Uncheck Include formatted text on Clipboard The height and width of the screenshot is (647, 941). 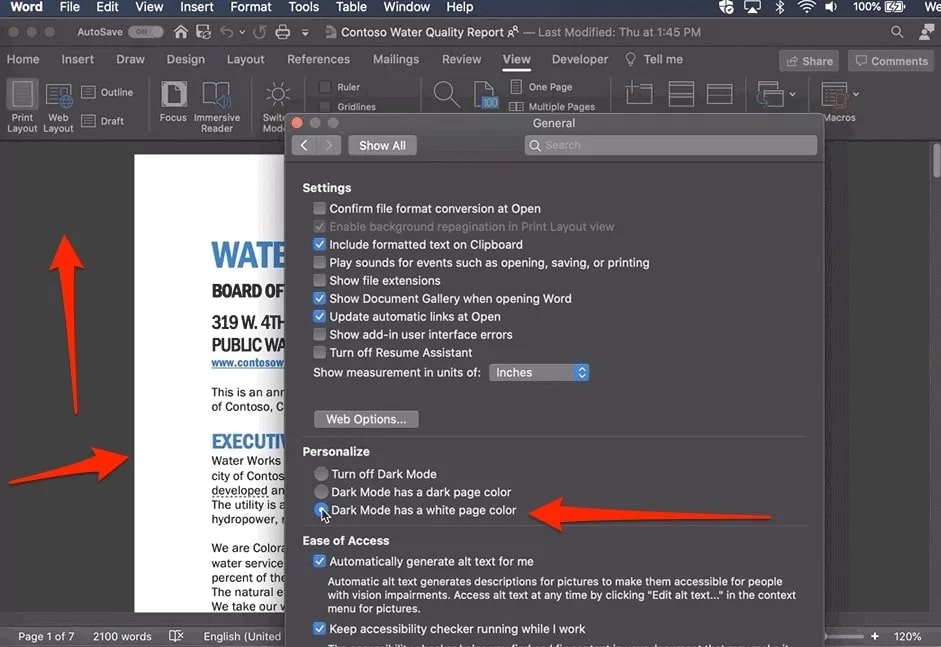319,244
